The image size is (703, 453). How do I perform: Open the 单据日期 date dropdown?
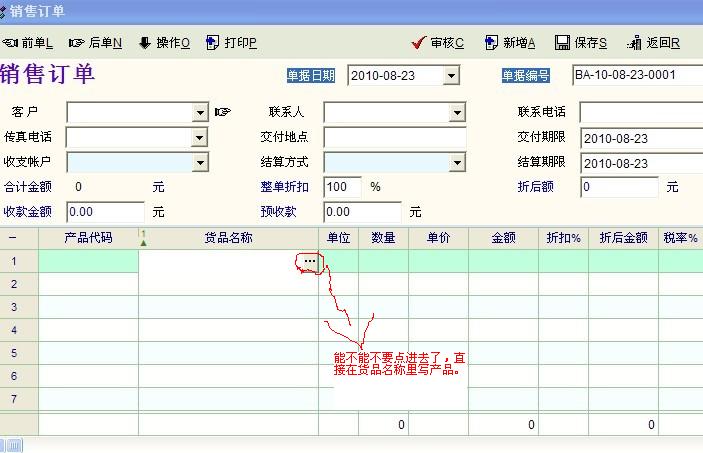coord(451,76)
